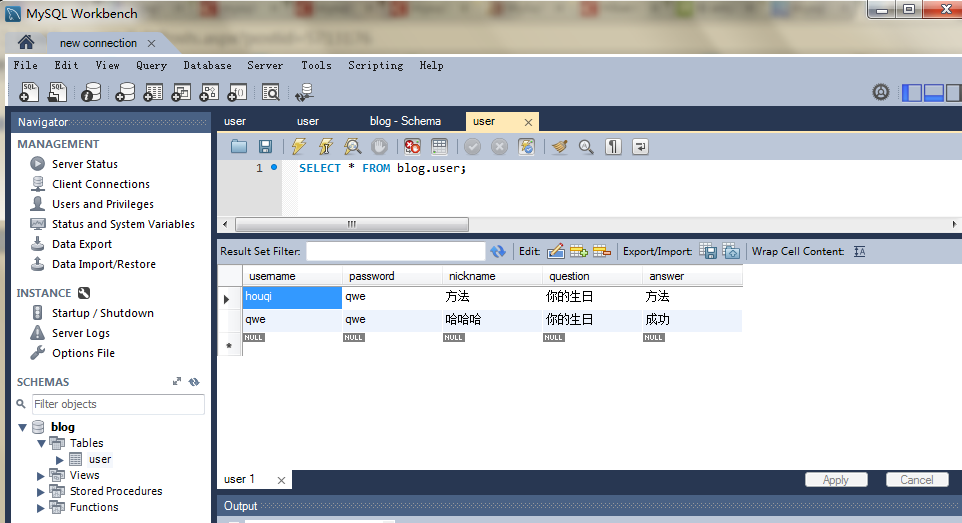Toggle the sidebar panel visibility

tap(912, 93)
